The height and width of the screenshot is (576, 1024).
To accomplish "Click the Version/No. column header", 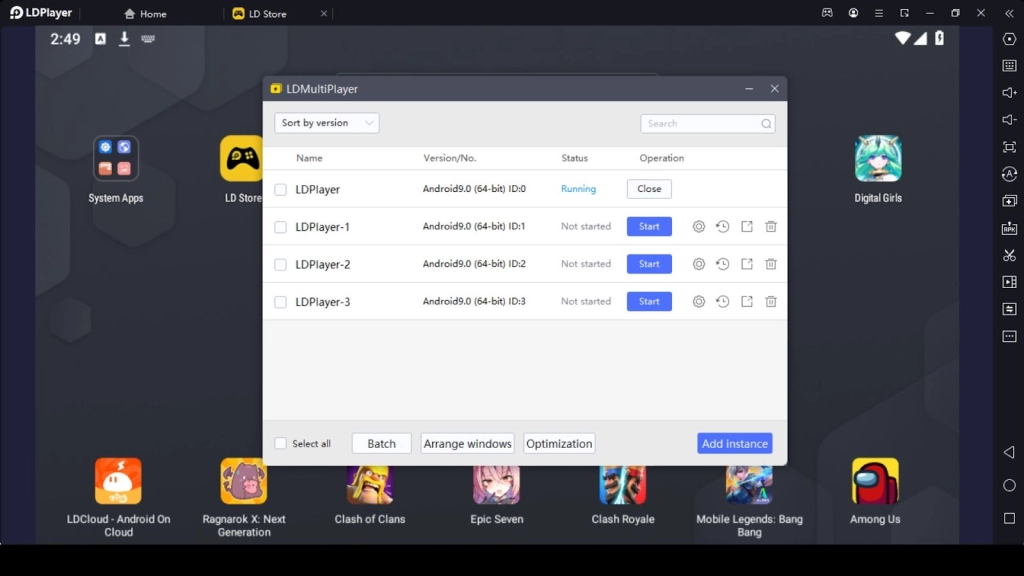I will coord(450,158).
